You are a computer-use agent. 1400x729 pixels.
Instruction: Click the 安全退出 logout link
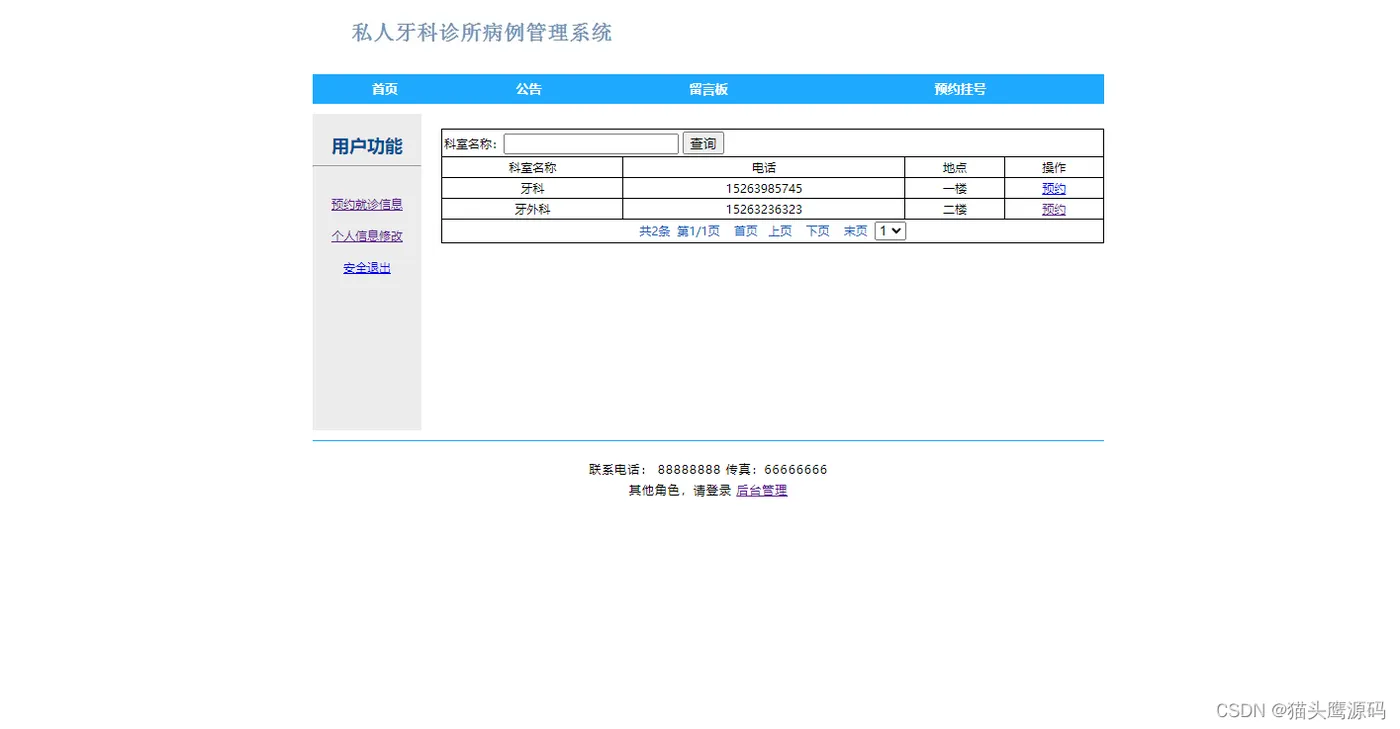[x=367, y=268]
